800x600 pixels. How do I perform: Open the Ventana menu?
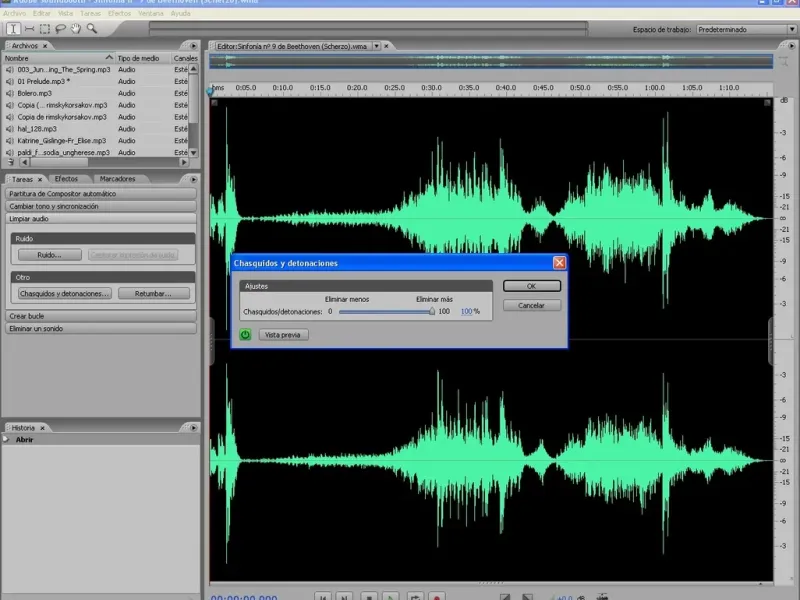[x=151, y=13]
